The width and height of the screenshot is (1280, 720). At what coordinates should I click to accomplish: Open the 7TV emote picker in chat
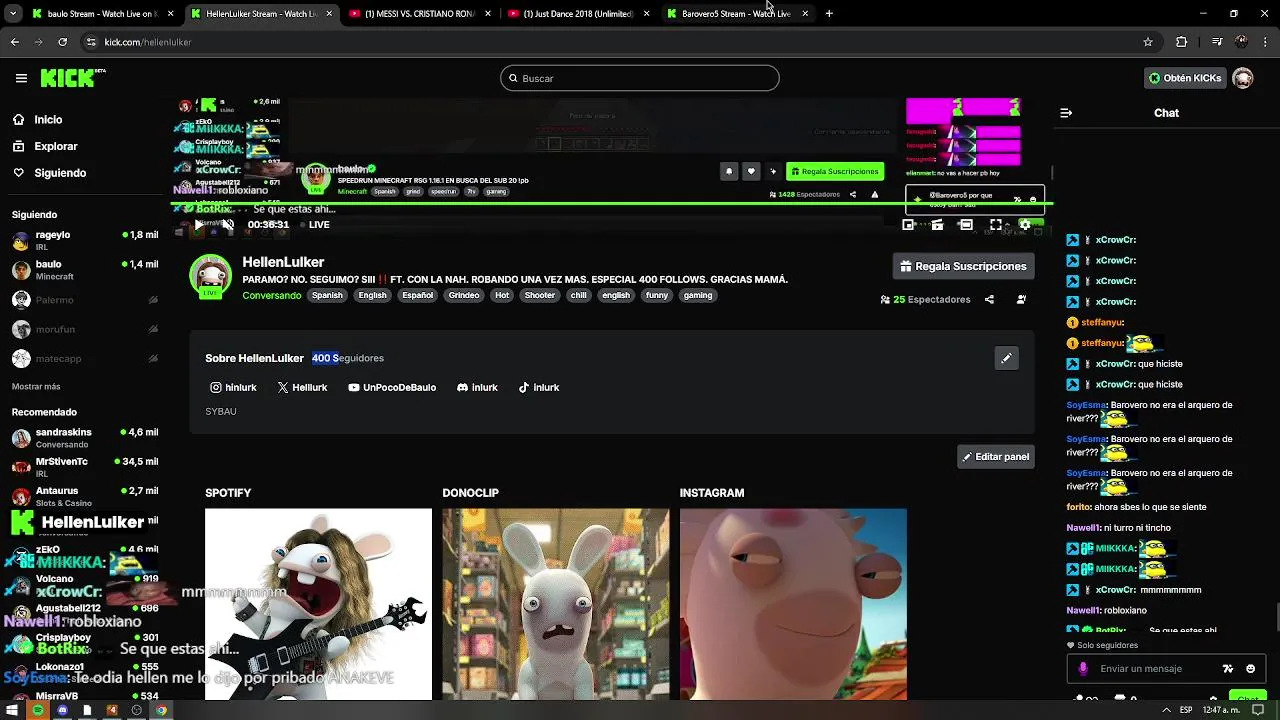(1228, 669)
